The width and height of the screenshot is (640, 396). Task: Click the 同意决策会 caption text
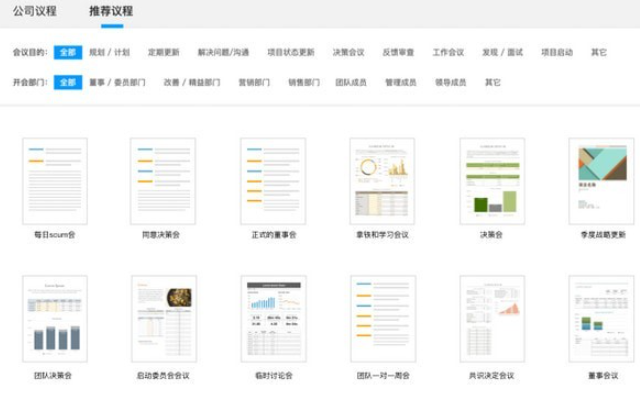point(161,235)
